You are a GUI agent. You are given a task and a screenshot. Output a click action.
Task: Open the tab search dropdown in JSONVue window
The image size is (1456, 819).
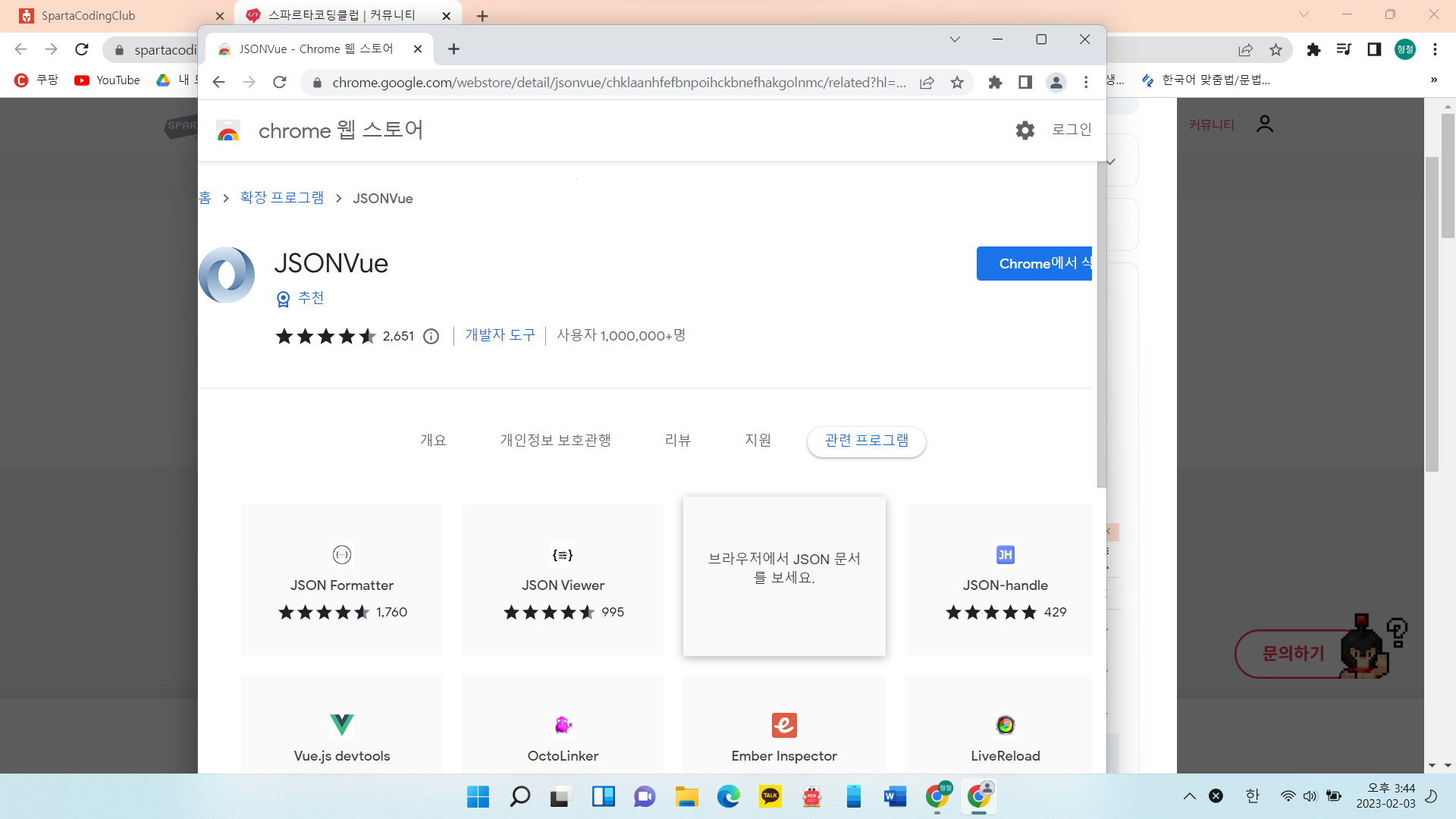coord(955,39)
